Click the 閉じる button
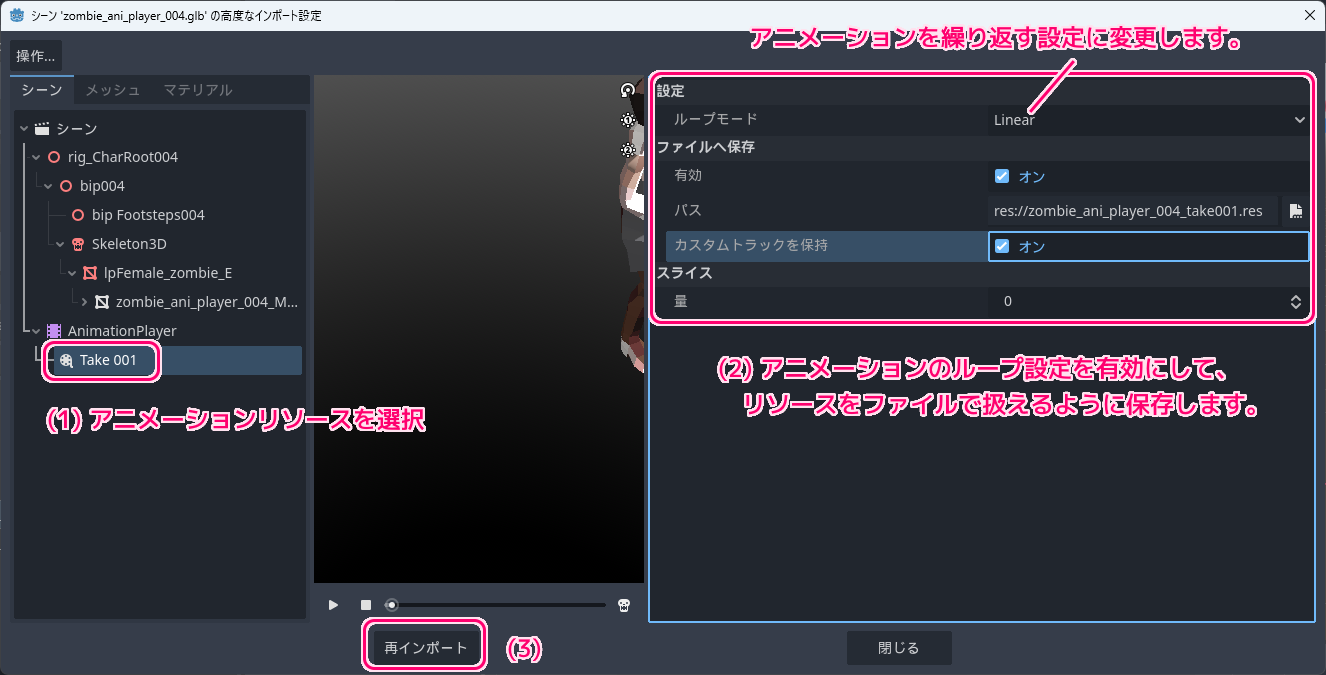This screenshot has height=675, width=1326. (x=898, y=648)
